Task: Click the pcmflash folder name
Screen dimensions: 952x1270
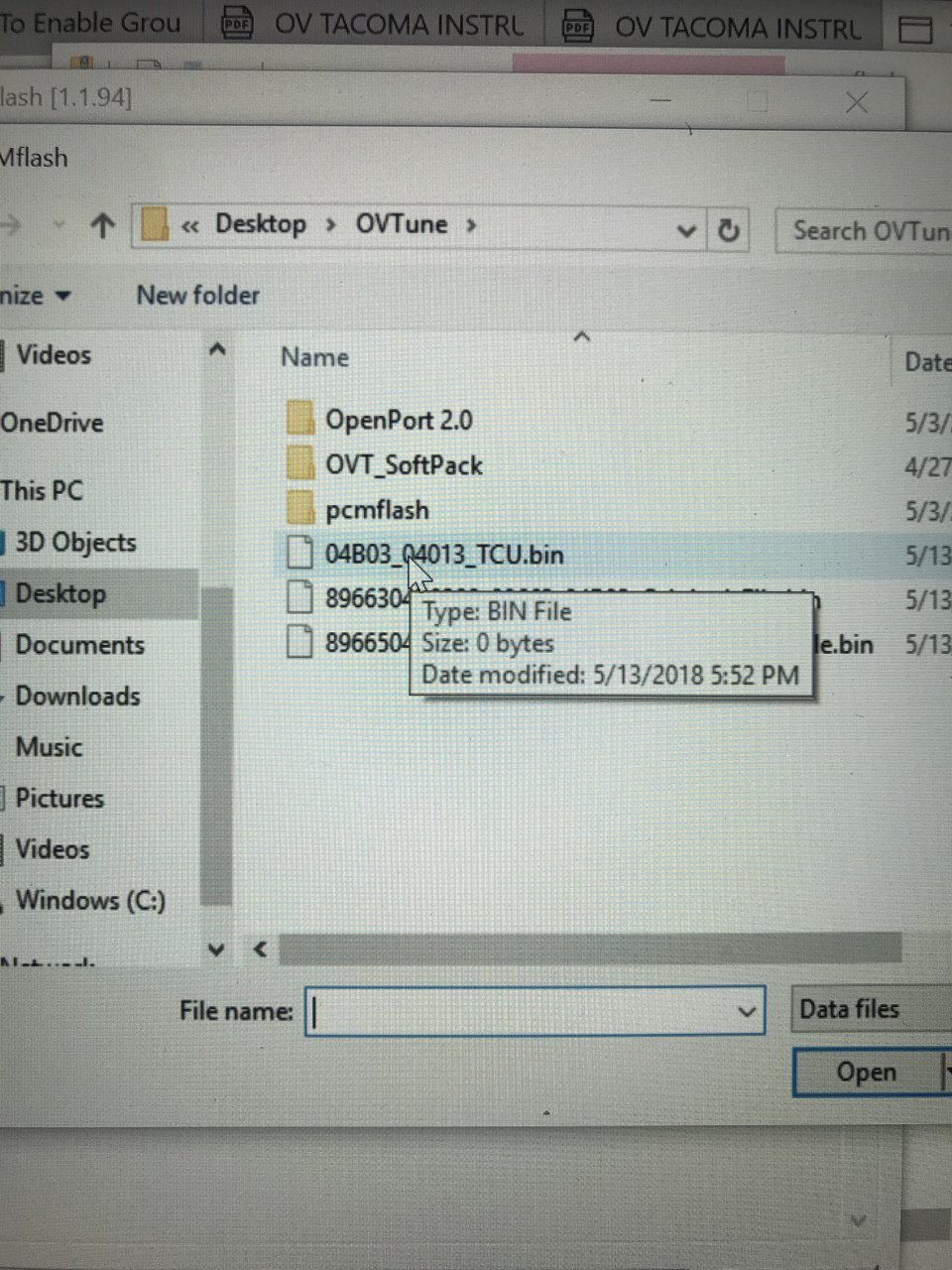Action: point(377,510)
